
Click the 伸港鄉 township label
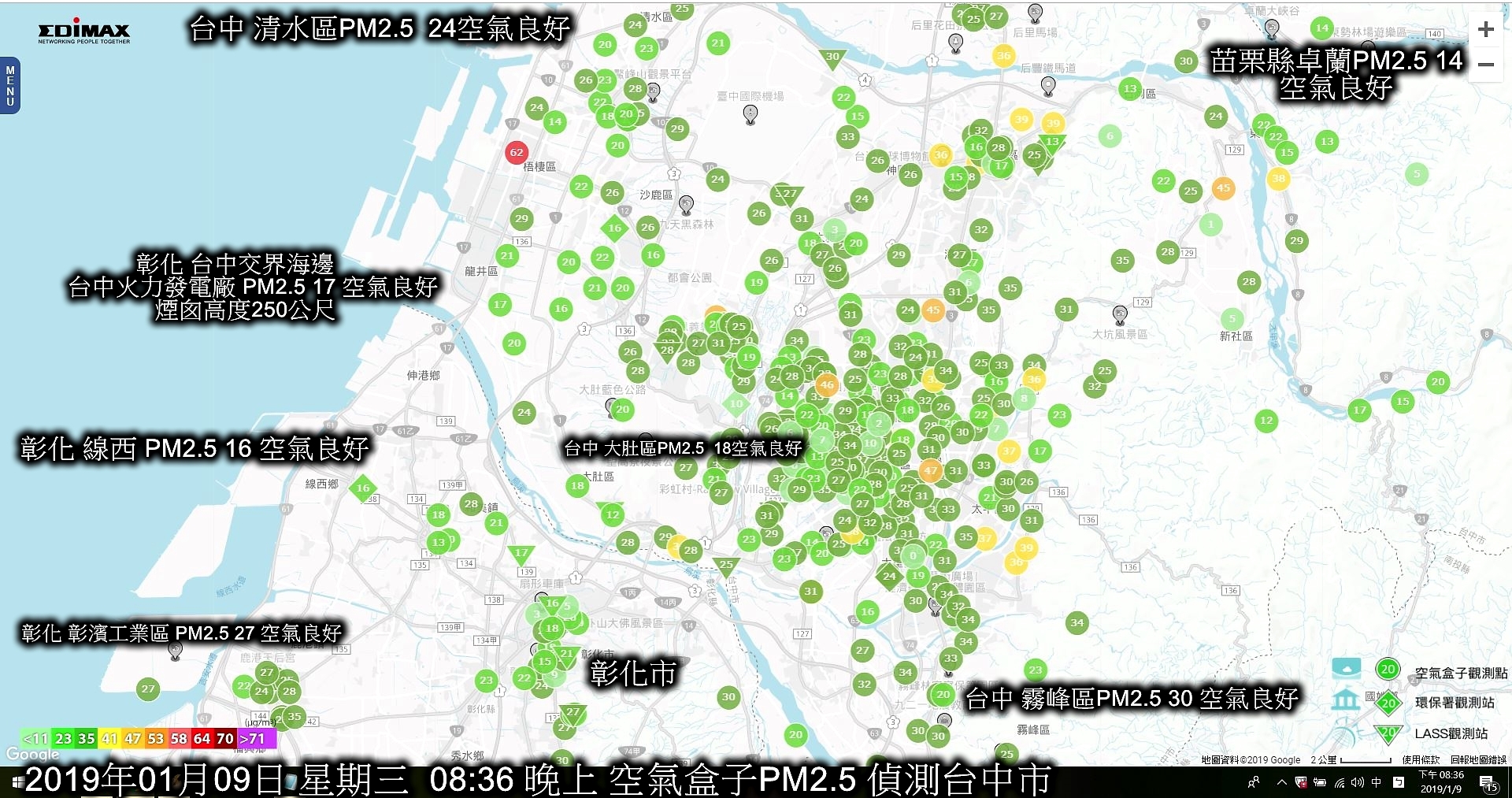(x=424, y=375)
